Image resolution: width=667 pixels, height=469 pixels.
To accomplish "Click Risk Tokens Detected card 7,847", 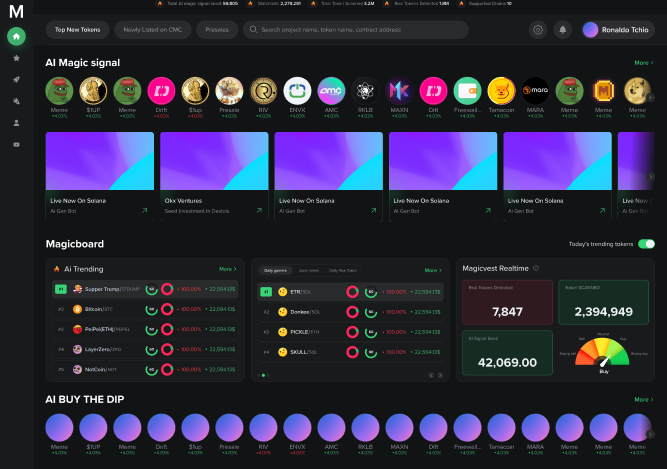I will coord(507,302).
